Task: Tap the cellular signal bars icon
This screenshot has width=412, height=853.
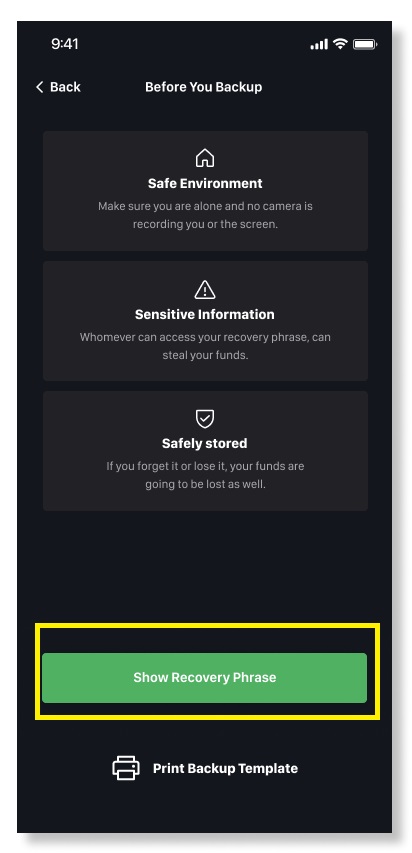Action: [319, 45]
